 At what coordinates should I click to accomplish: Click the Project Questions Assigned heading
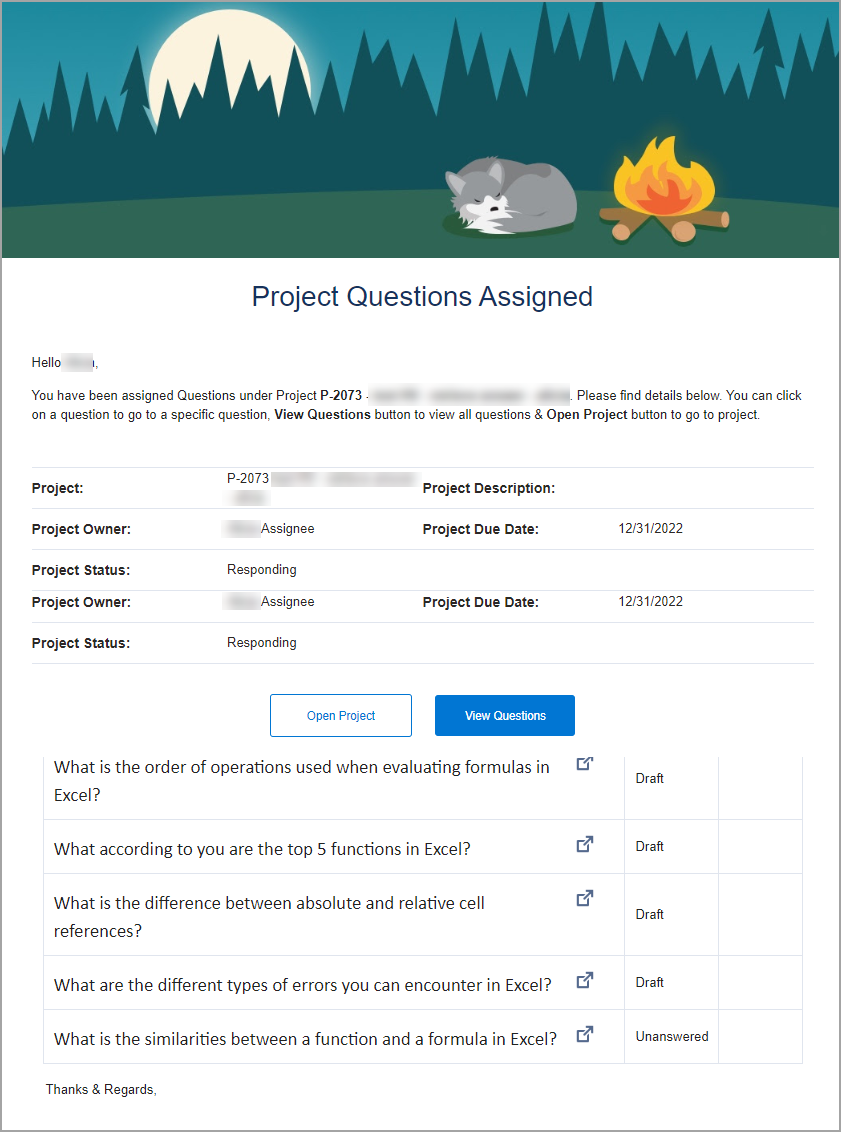(421, 297)
